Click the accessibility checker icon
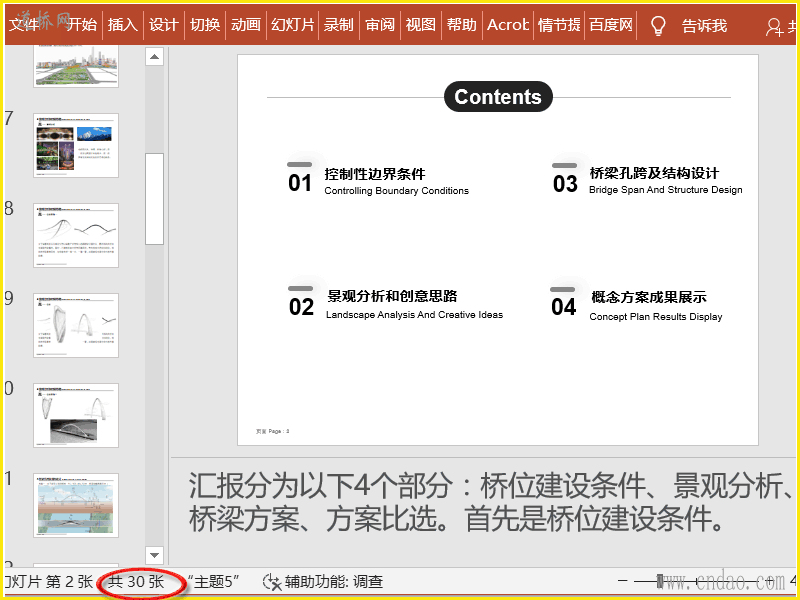This screenshot has height=600, width=800. coord(271,582)
